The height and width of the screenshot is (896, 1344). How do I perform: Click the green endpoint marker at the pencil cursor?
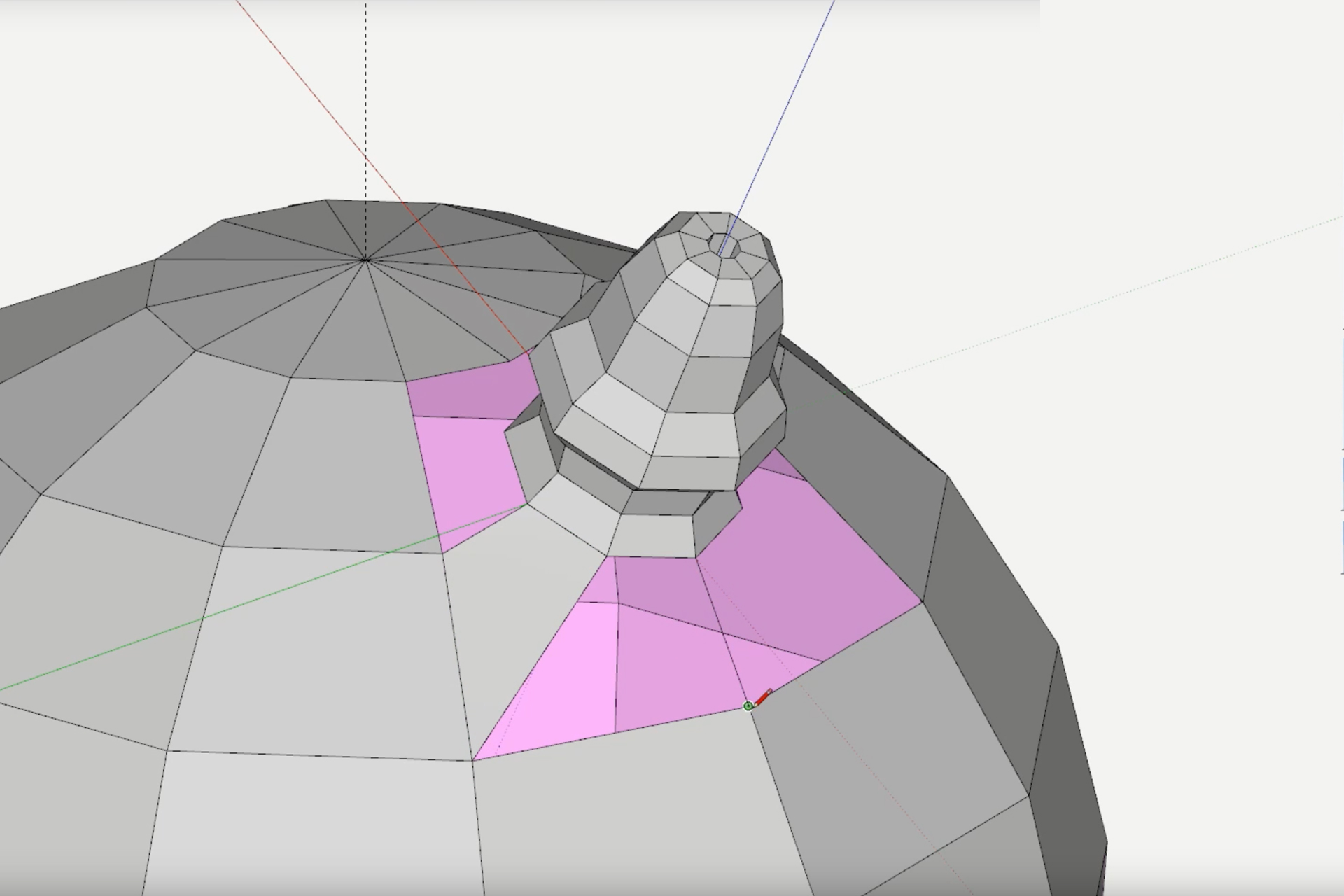click(748, 706)
